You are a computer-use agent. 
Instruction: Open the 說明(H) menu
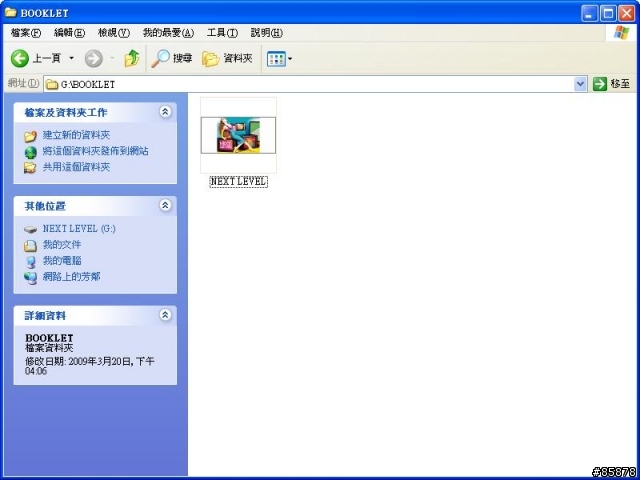coord(267,33)
